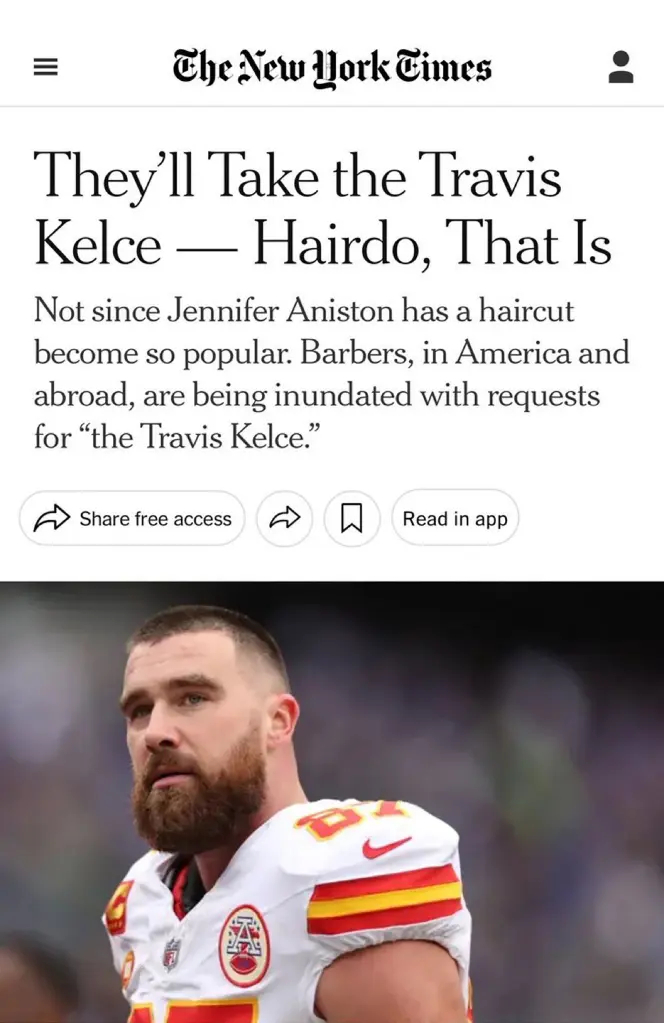The height and width of the screenshot is (1023, 664).
Task: Click the round patch on the jersey chest
Action: point(244,945)
